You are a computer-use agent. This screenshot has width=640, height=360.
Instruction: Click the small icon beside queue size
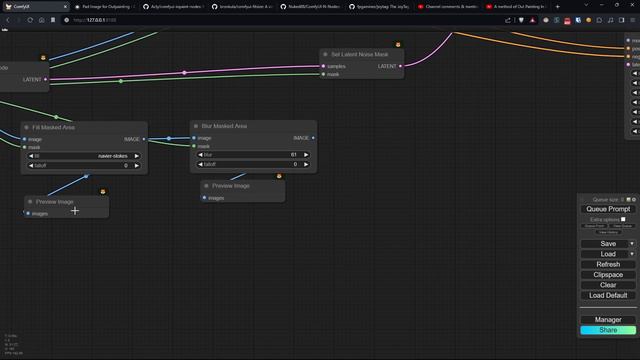coord(629,200)
